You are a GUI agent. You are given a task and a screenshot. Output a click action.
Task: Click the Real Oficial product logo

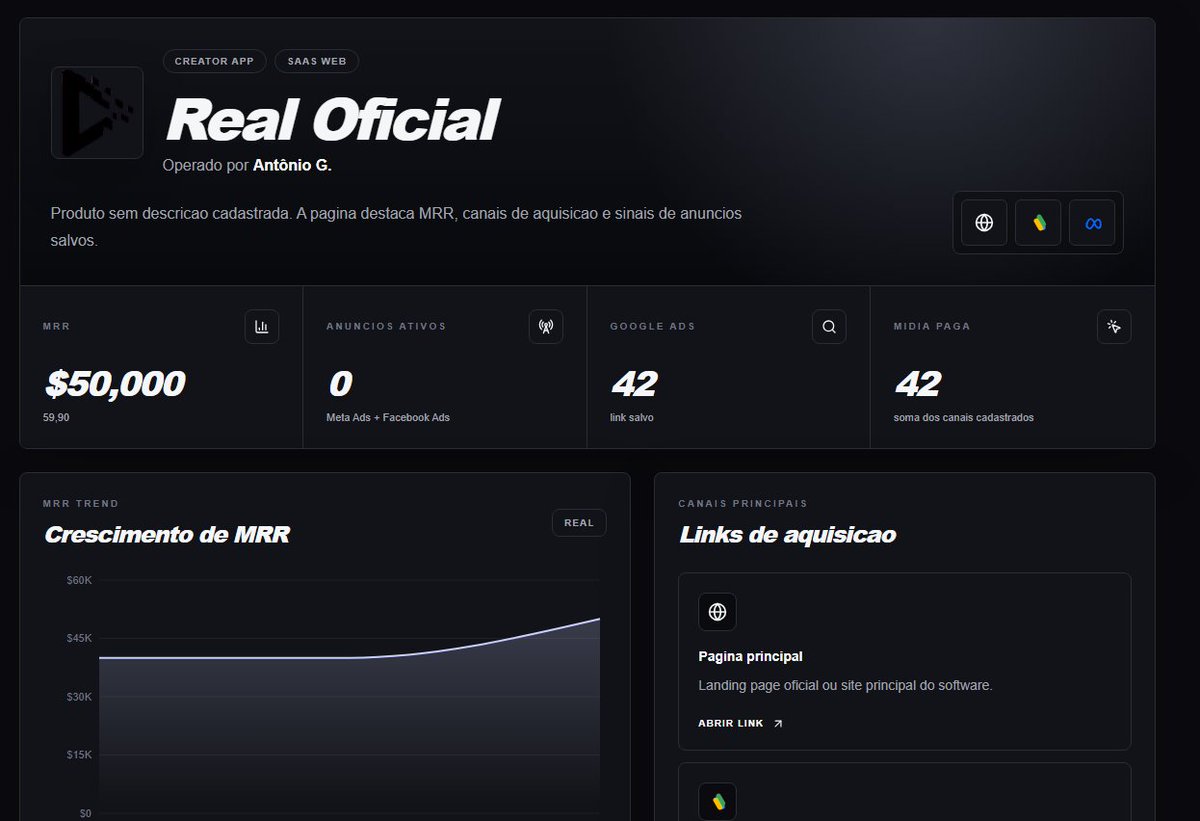click(x=97, y=112)
